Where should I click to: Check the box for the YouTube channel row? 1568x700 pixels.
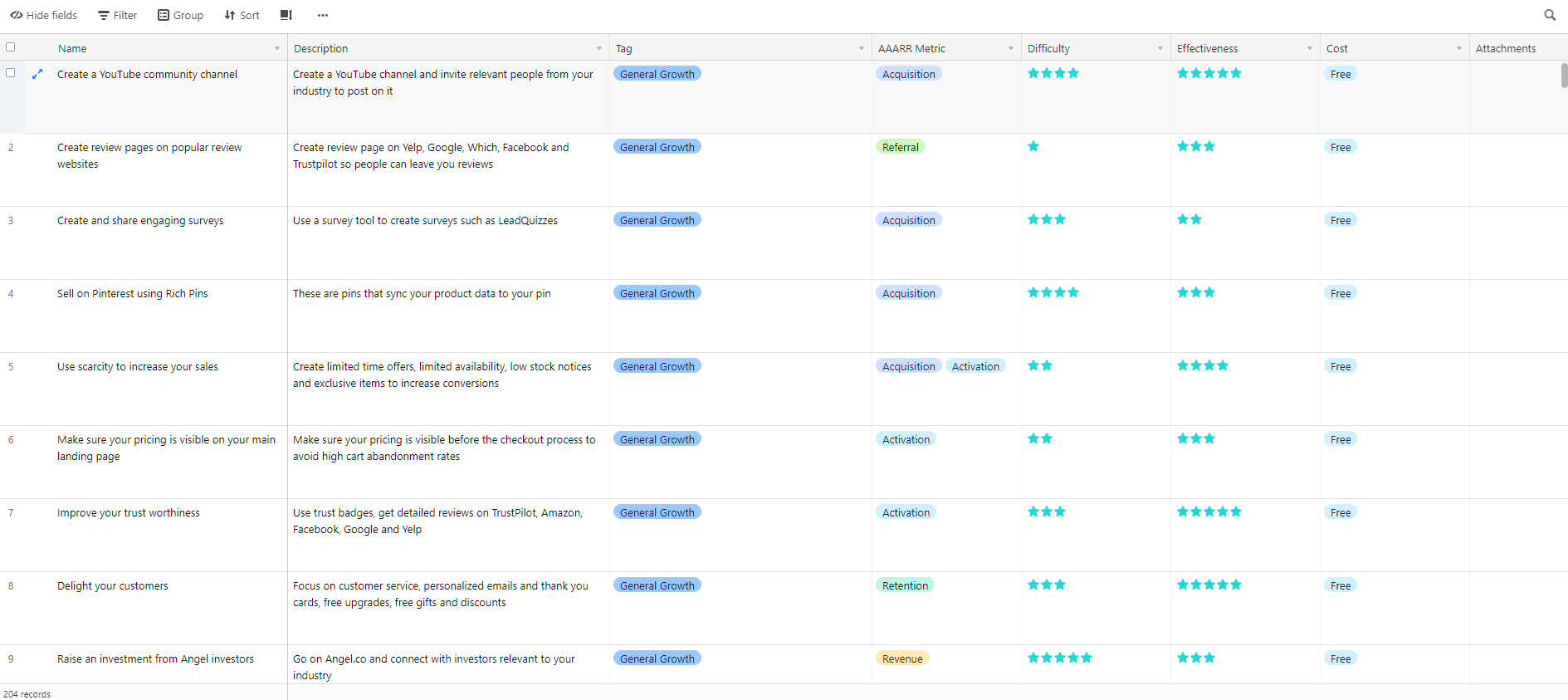(10, 73)
